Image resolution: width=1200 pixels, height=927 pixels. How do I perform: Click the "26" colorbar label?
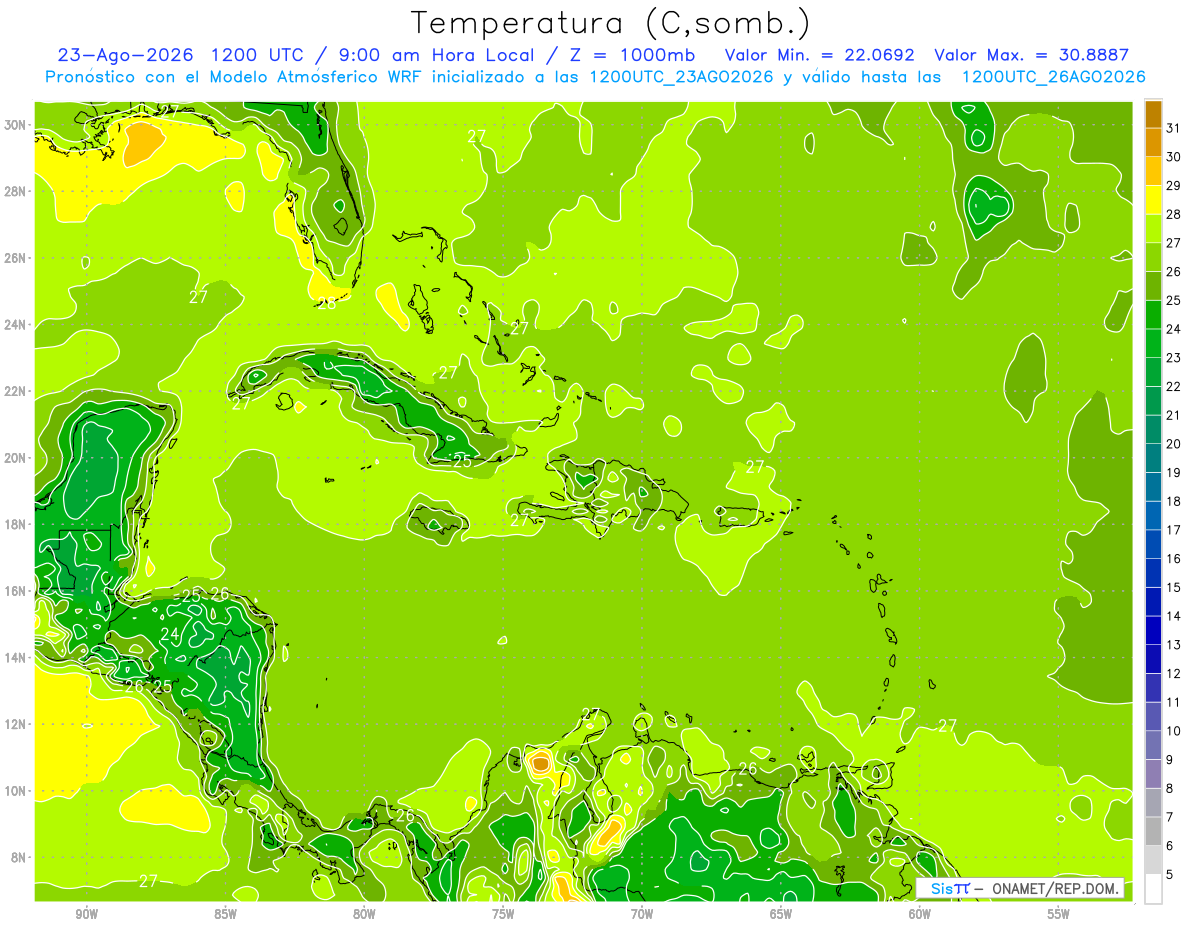(1174, 272)
